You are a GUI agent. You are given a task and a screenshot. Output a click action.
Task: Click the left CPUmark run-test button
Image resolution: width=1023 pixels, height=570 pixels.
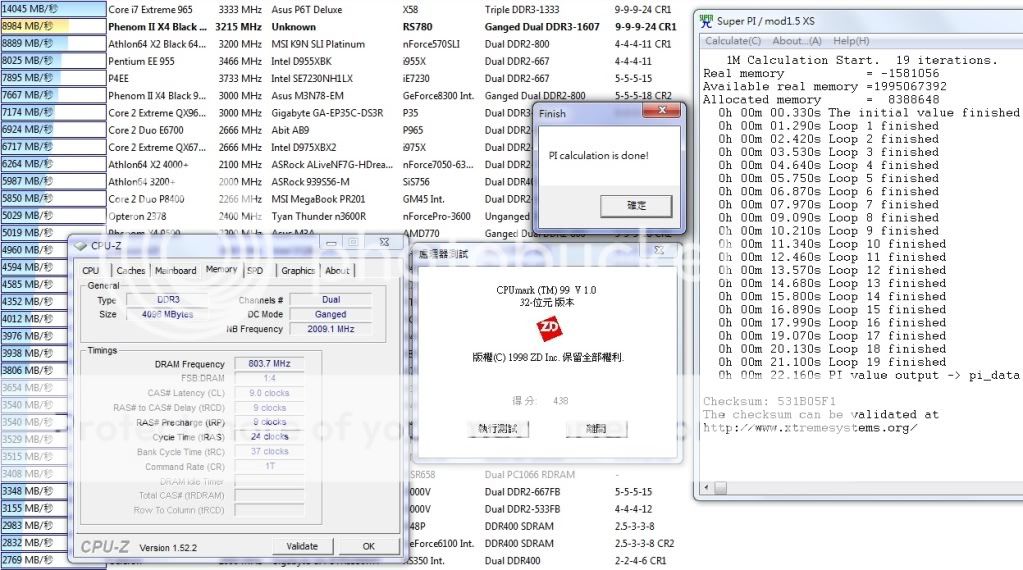coord(497,428)
